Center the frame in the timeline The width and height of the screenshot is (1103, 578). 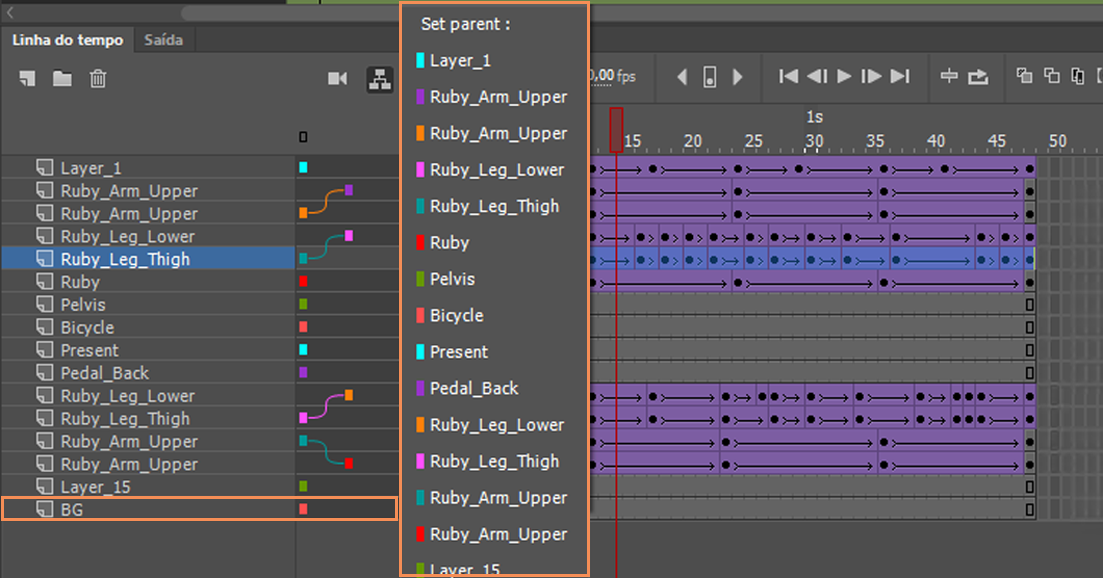949,75
